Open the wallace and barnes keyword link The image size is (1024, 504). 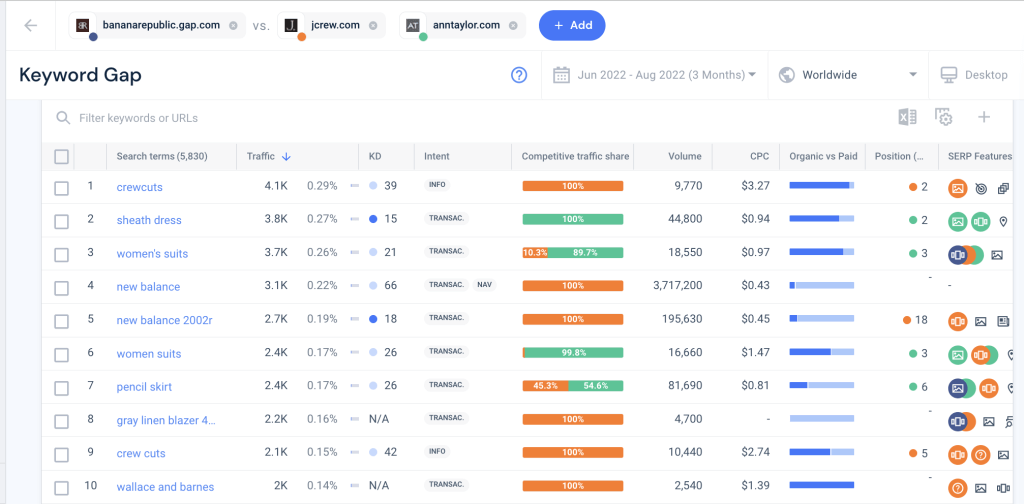click(x=165, y=487)
